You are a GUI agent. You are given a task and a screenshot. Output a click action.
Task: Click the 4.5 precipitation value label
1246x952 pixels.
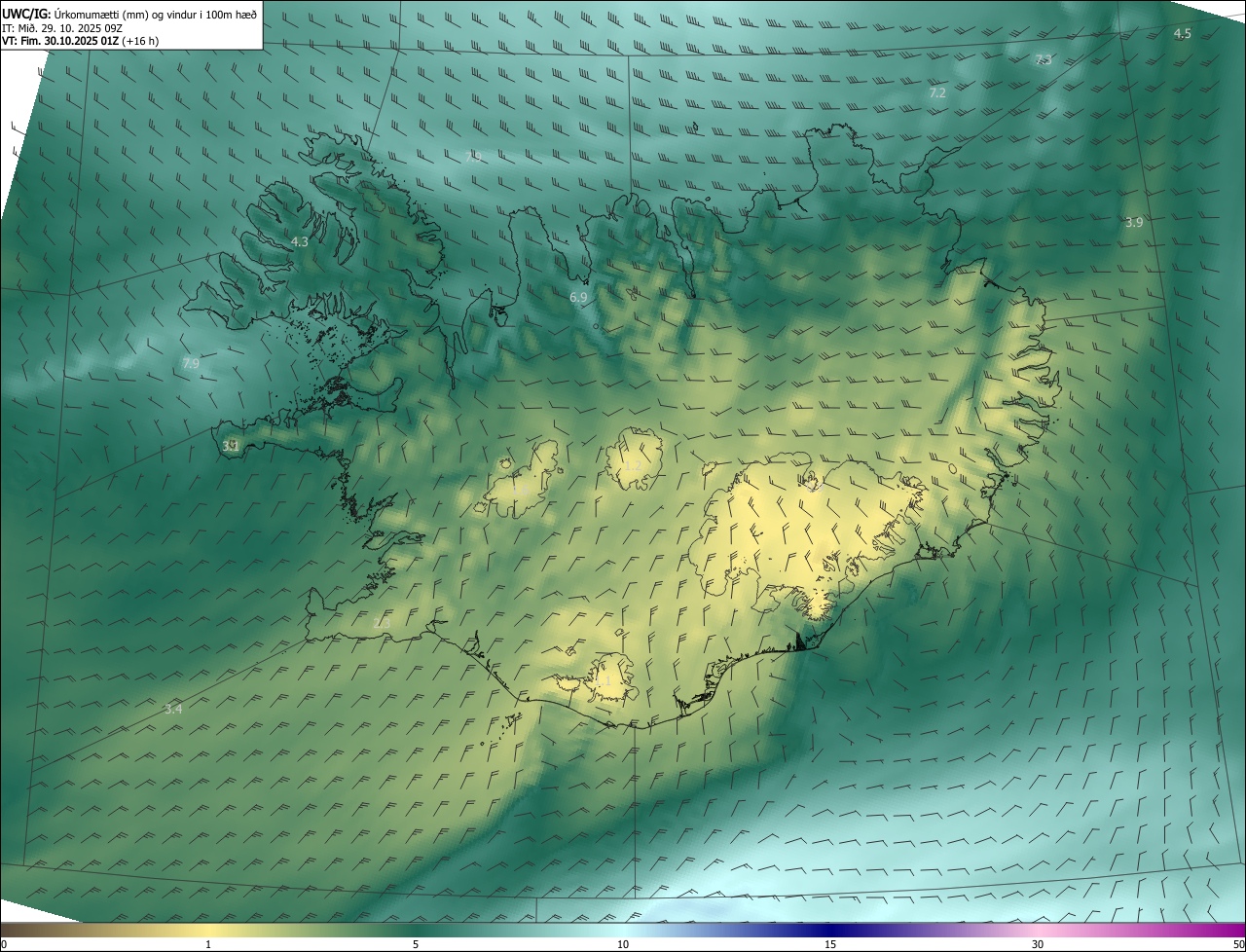click(x=1182, y=33)
